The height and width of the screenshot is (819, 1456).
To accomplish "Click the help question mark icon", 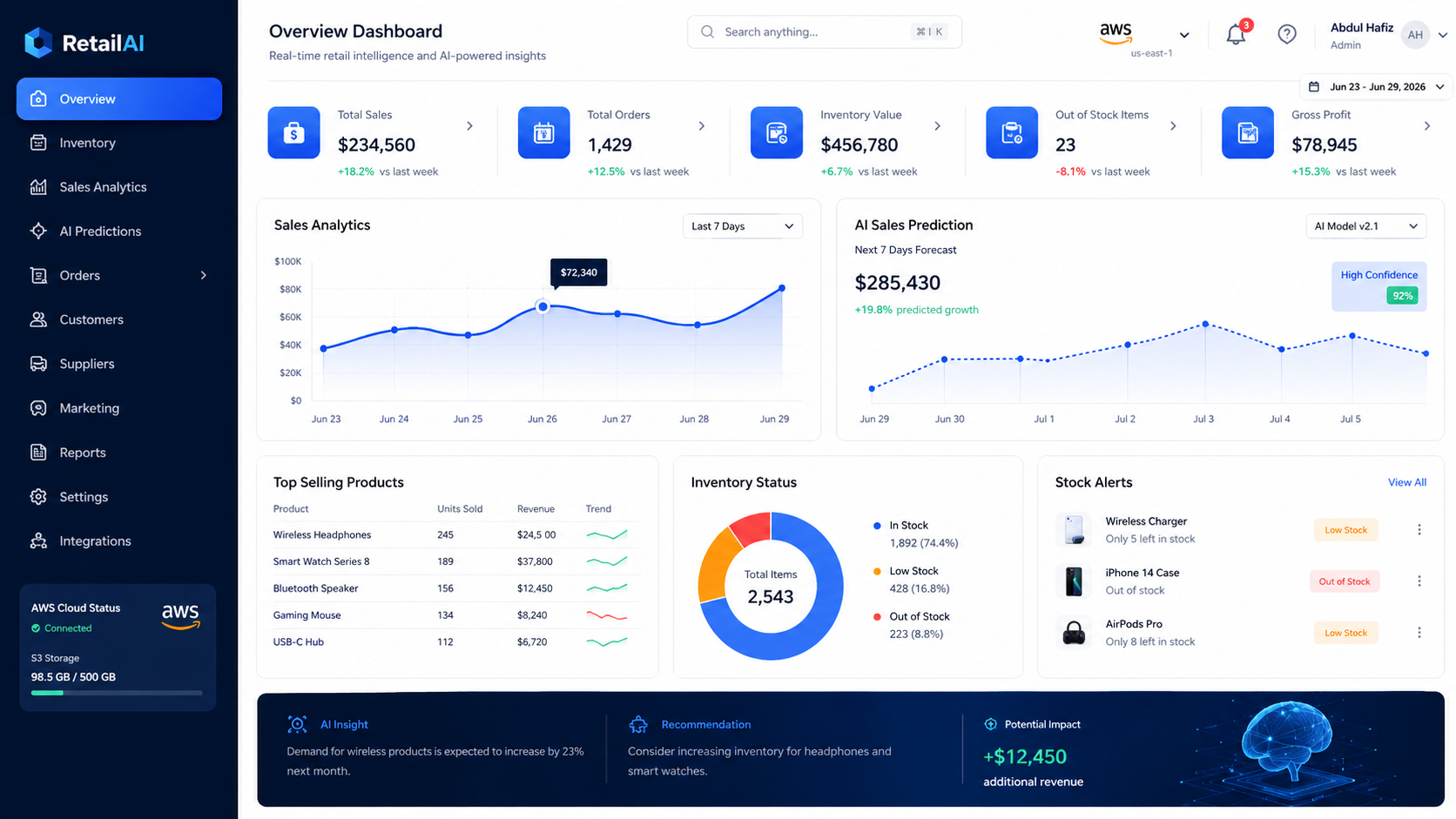I will pyautogui.click(x=1286, y=34).
